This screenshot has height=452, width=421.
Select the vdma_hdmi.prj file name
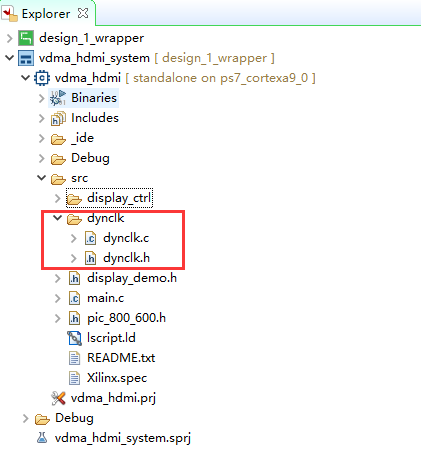[x=113, y=398]
